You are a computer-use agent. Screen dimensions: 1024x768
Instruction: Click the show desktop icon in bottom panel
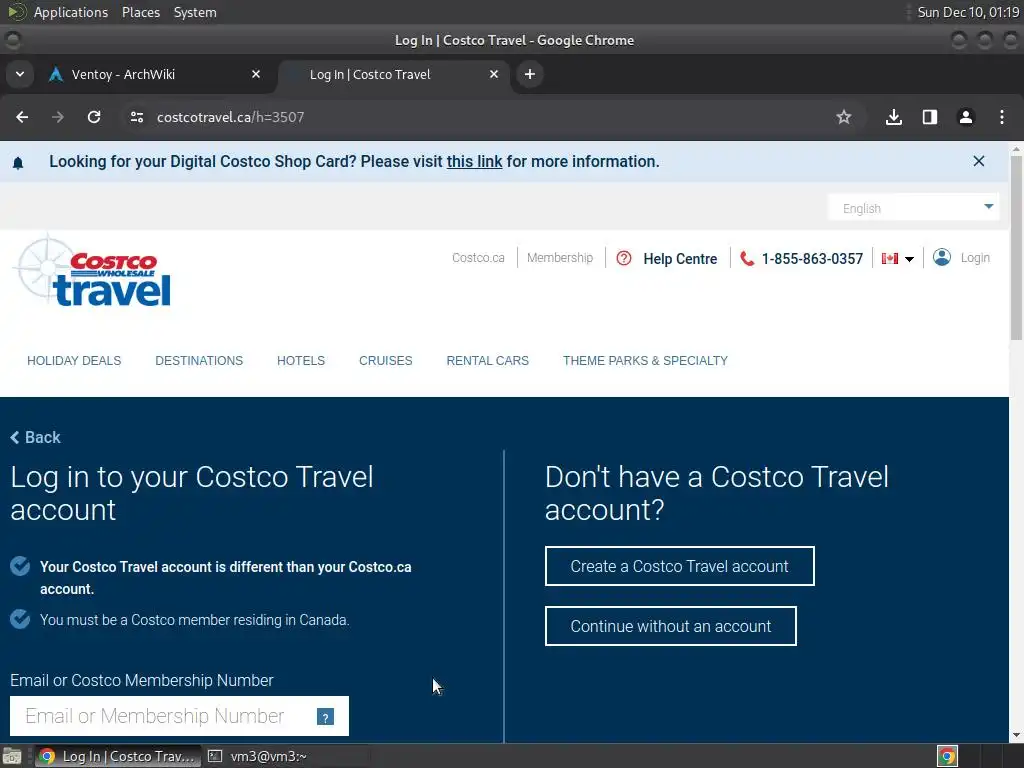(12, 757)
